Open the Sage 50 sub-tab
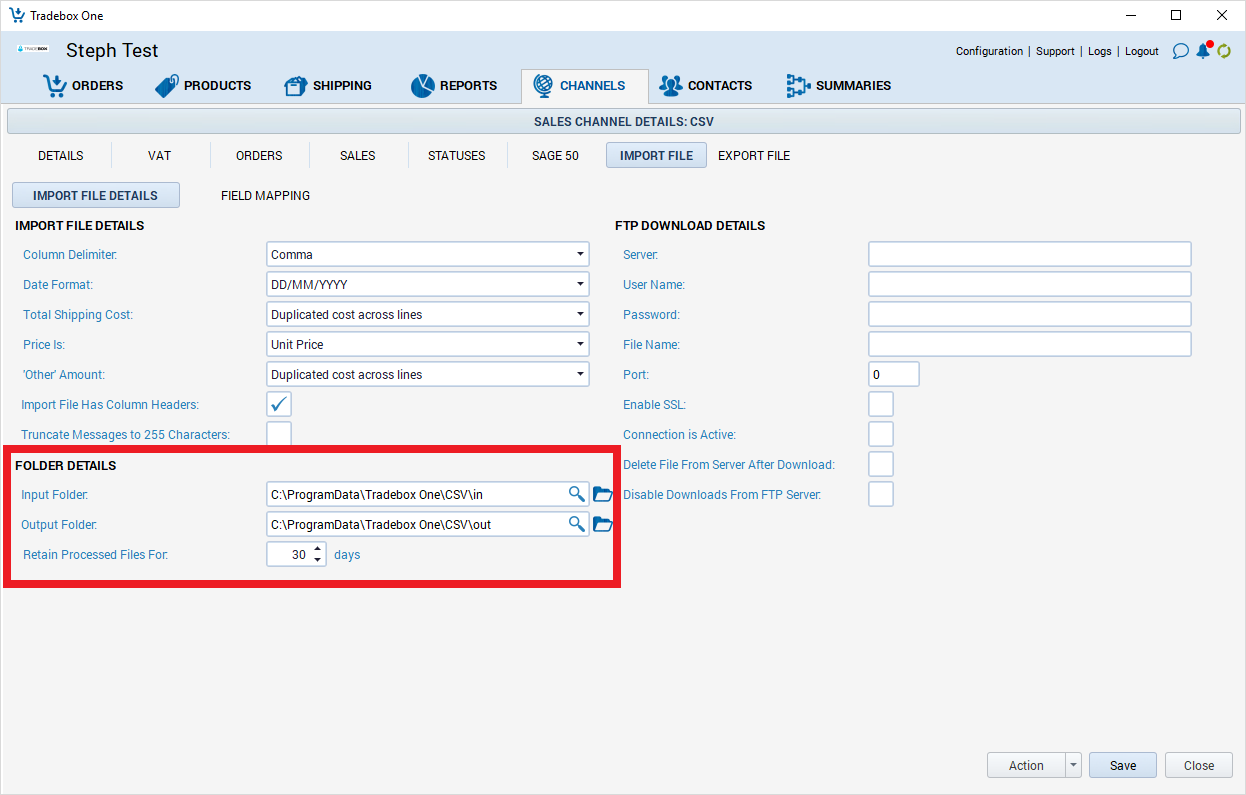Viewport: 1246px width, 795px height. (x=555, y=155)
